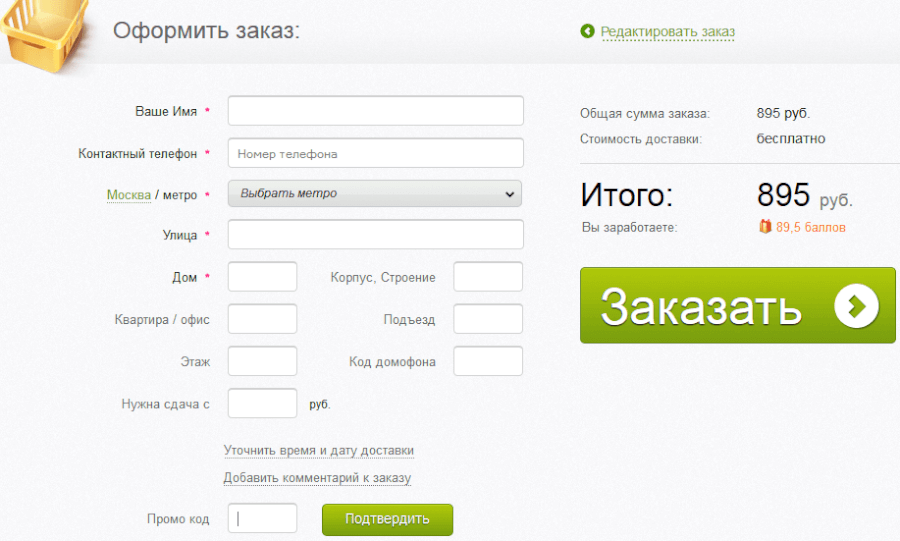Focus the Этаж input box
Viewport: 900px width, 541px height.
pyautogui.click(x=262, y=361)
